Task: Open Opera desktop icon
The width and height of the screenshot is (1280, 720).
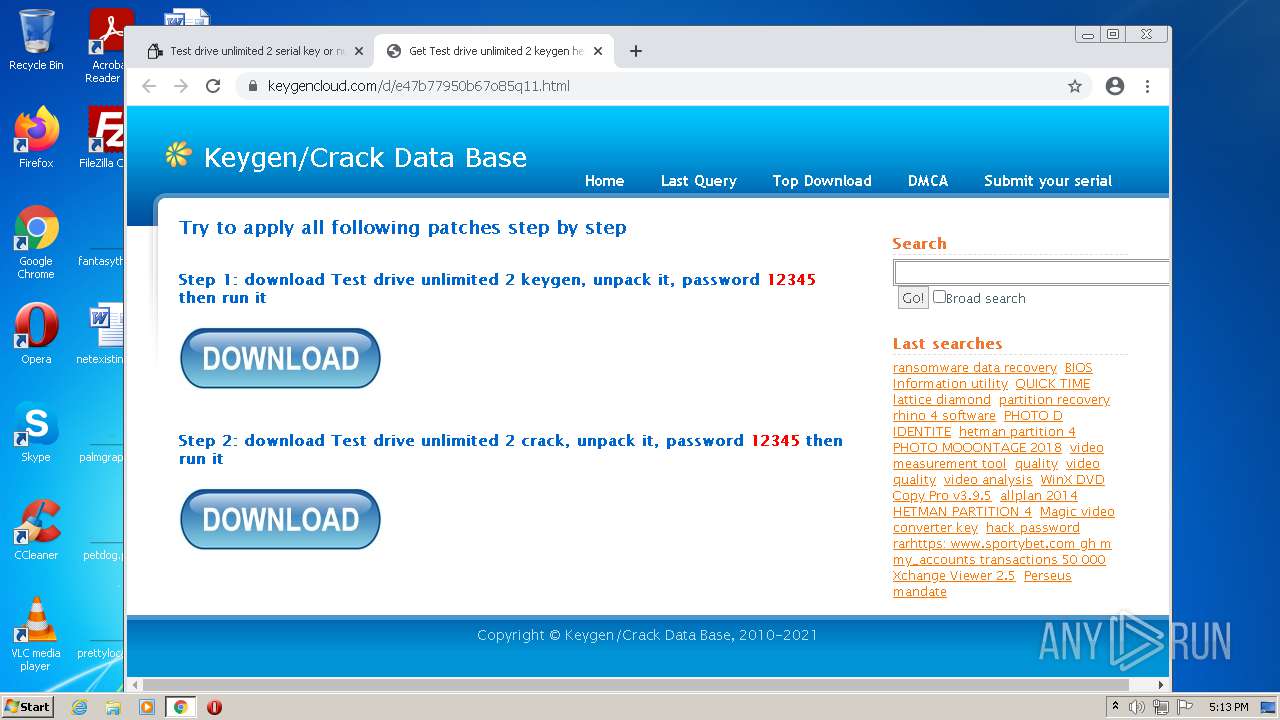Action: [x=36, y=334]
